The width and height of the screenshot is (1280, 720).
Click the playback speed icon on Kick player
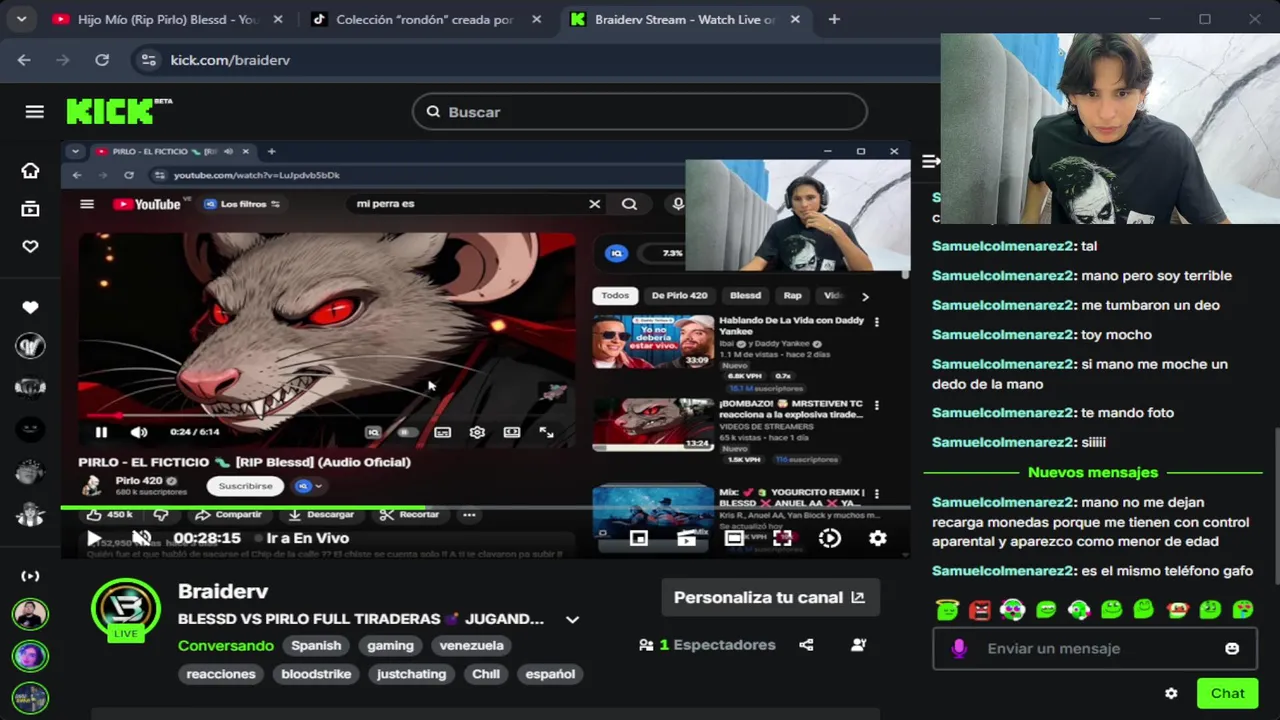pyautogui.click(x=830, y=538)
